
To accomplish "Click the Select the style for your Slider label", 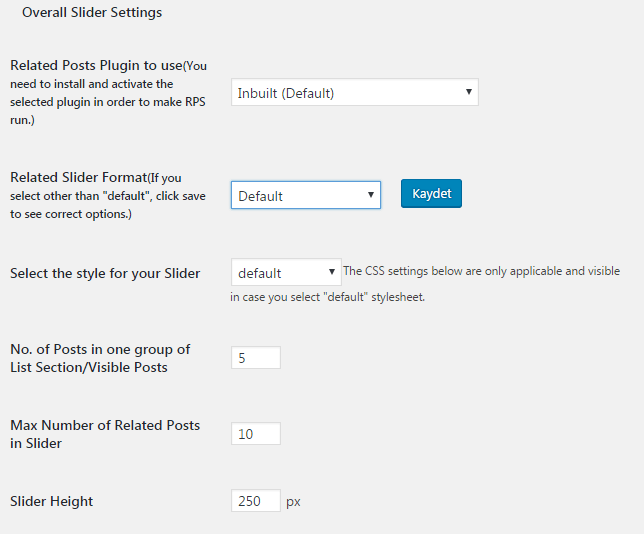I will click(x=105, y=273).
